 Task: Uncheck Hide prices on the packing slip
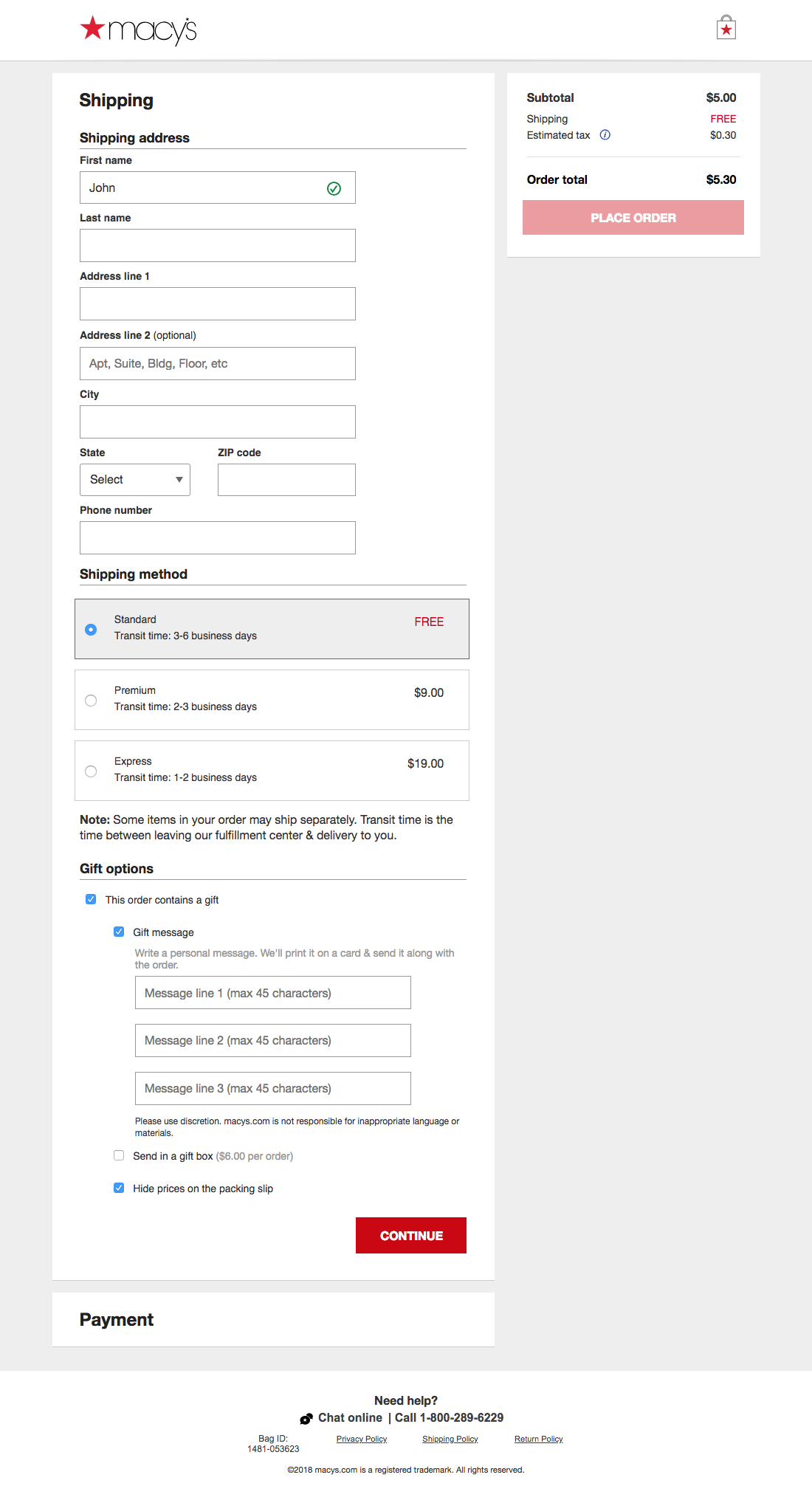tap(119, 1188)
